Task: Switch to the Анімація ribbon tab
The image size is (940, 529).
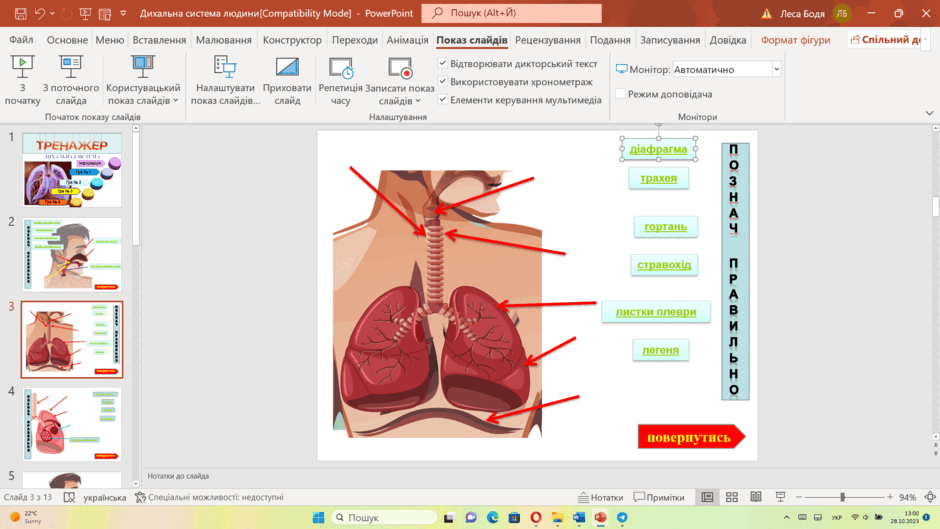Action: pos(407,40)
